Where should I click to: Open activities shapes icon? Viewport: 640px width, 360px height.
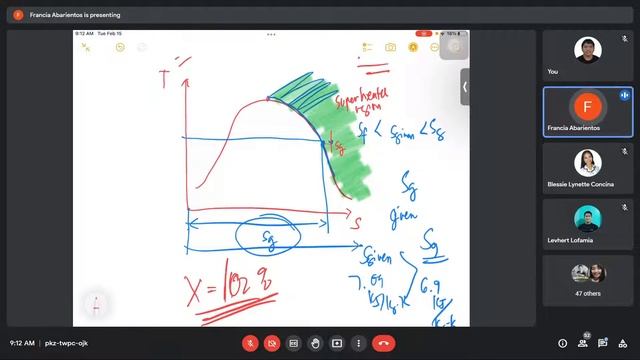point(622,343)
